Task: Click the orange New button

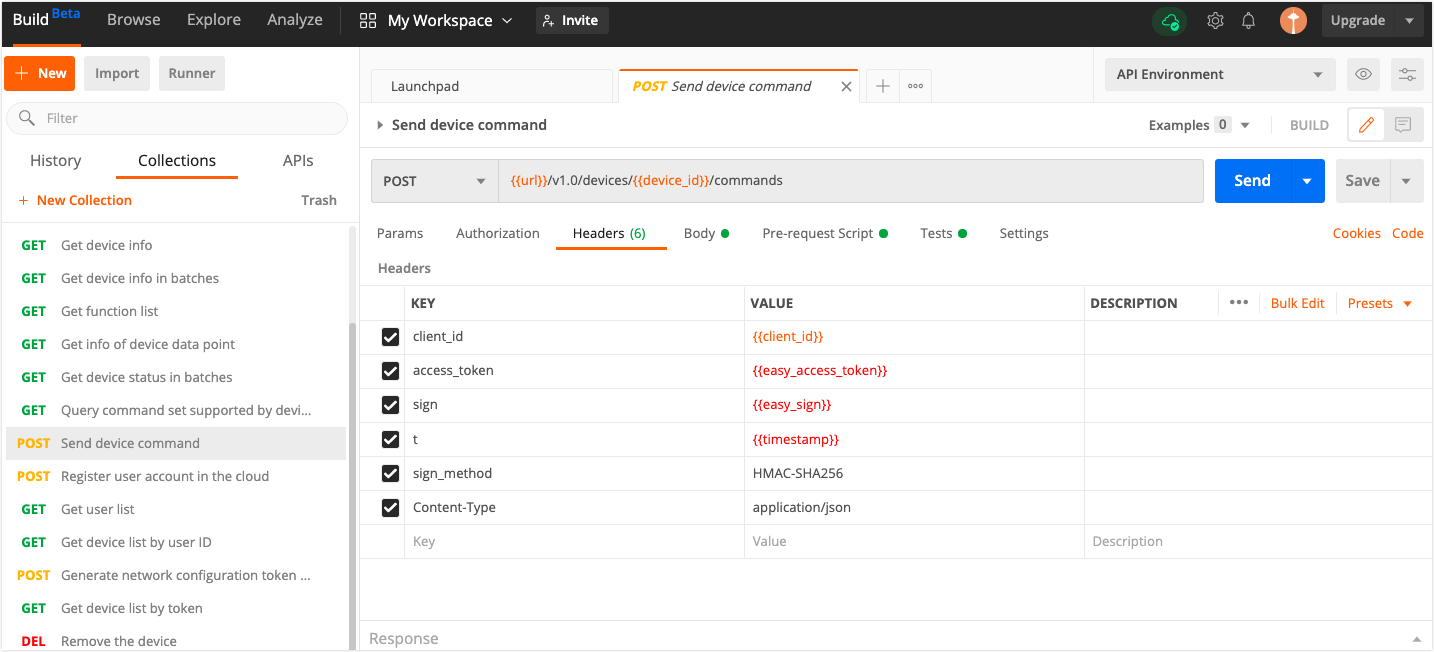Action: [40, 73]
